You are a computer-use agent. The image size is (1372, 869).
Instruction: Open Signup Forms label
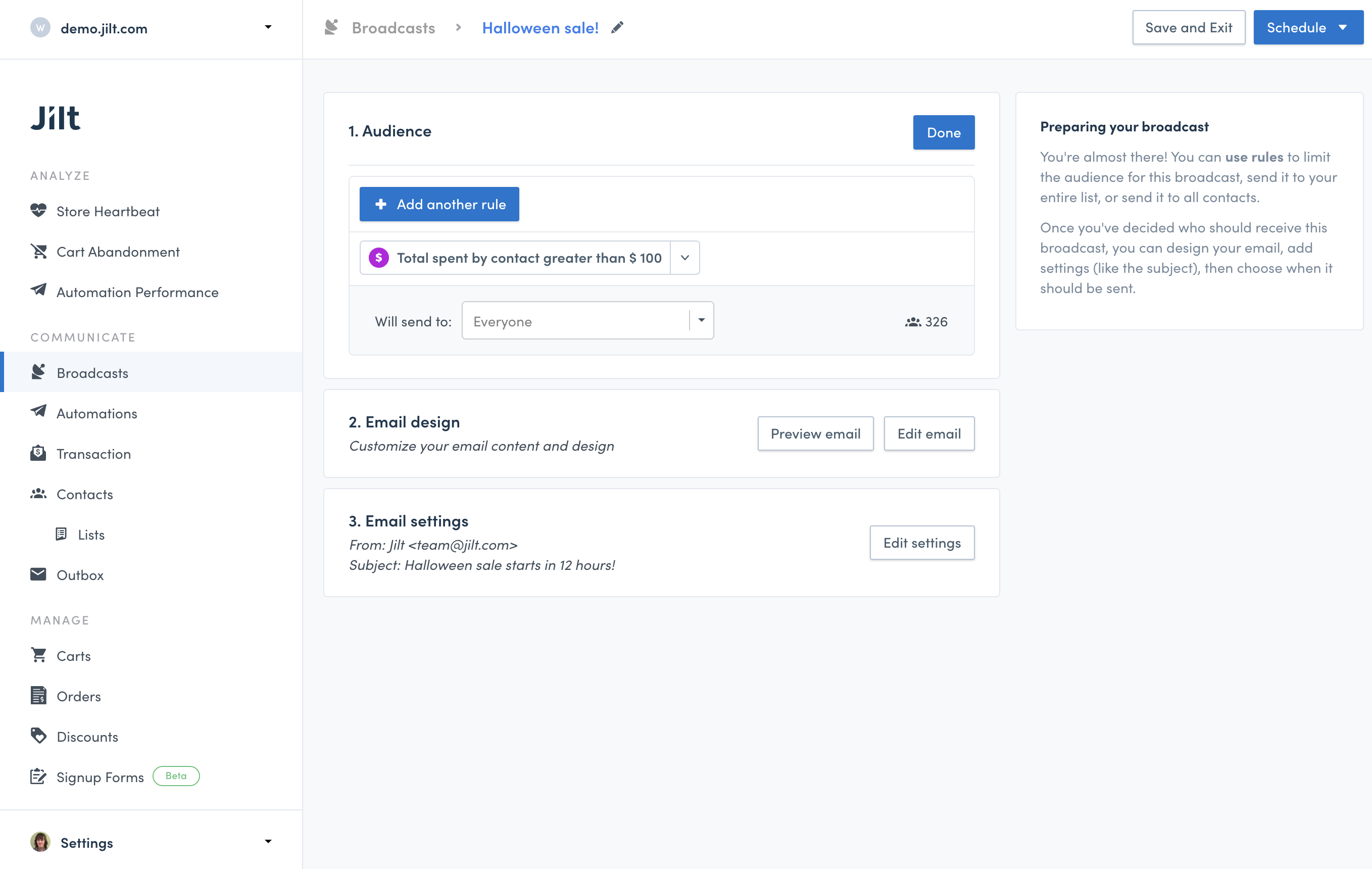100,778
